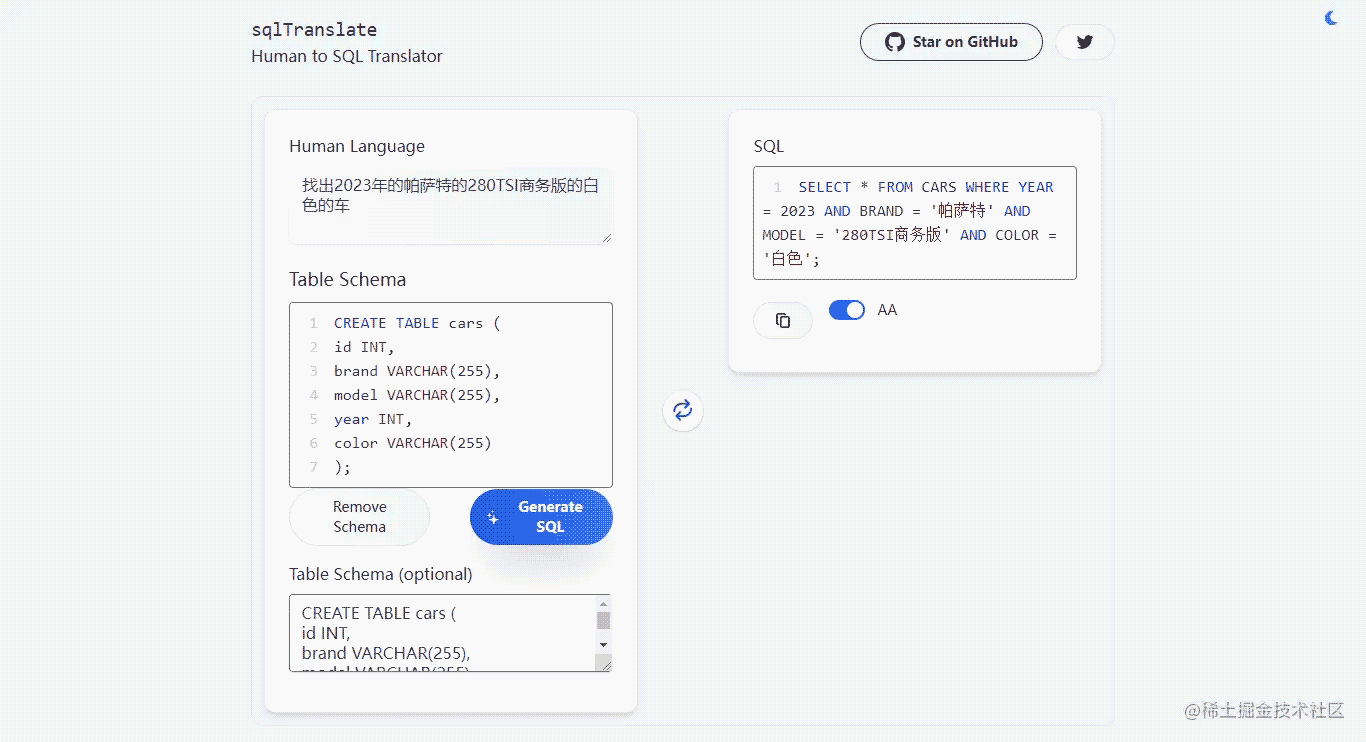1366x742 pixels.
Task: Click inside the SQL output code box
Action: 914,223
